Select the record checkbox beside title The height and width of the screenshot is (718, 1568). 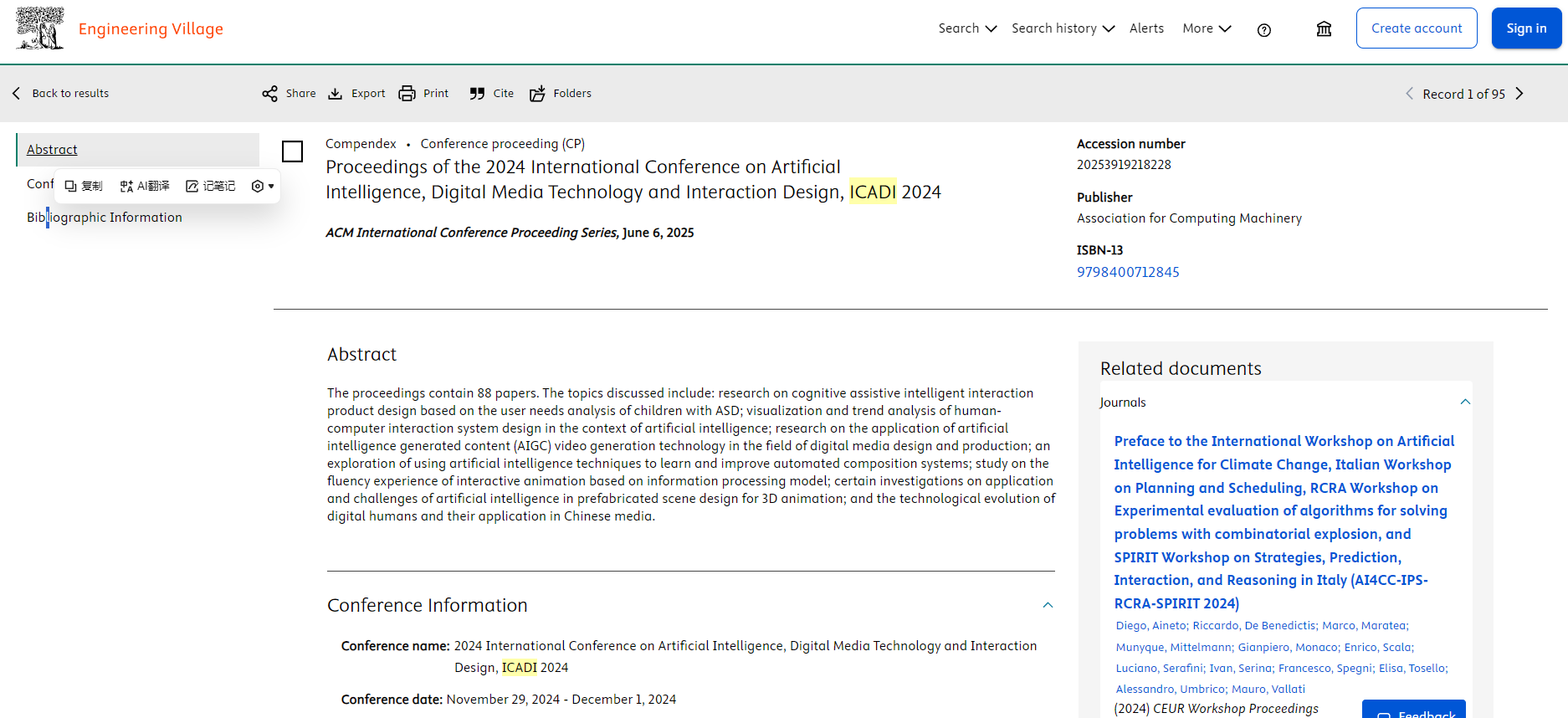(292, 151)
